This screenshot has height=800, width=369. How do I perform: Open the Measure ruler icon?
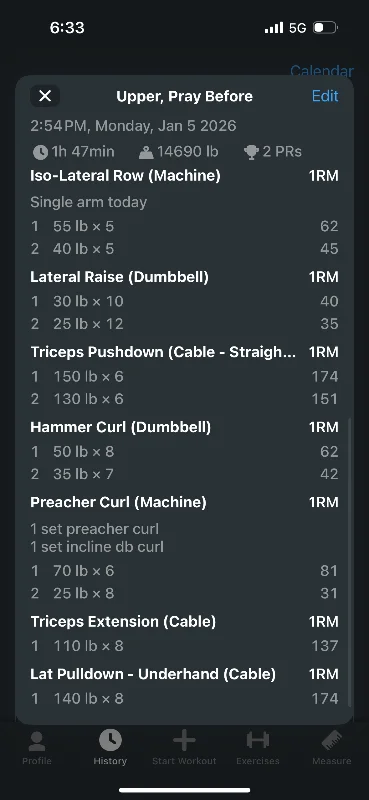pos(332,741)
